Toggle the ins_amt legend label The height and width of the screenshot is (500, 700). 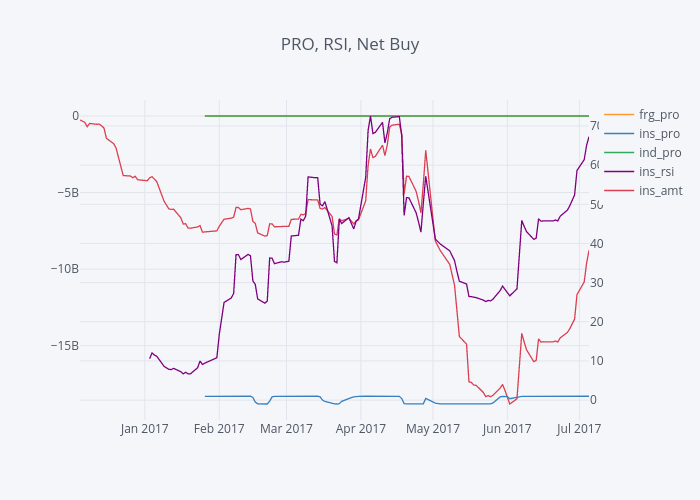tap(660, 190)
